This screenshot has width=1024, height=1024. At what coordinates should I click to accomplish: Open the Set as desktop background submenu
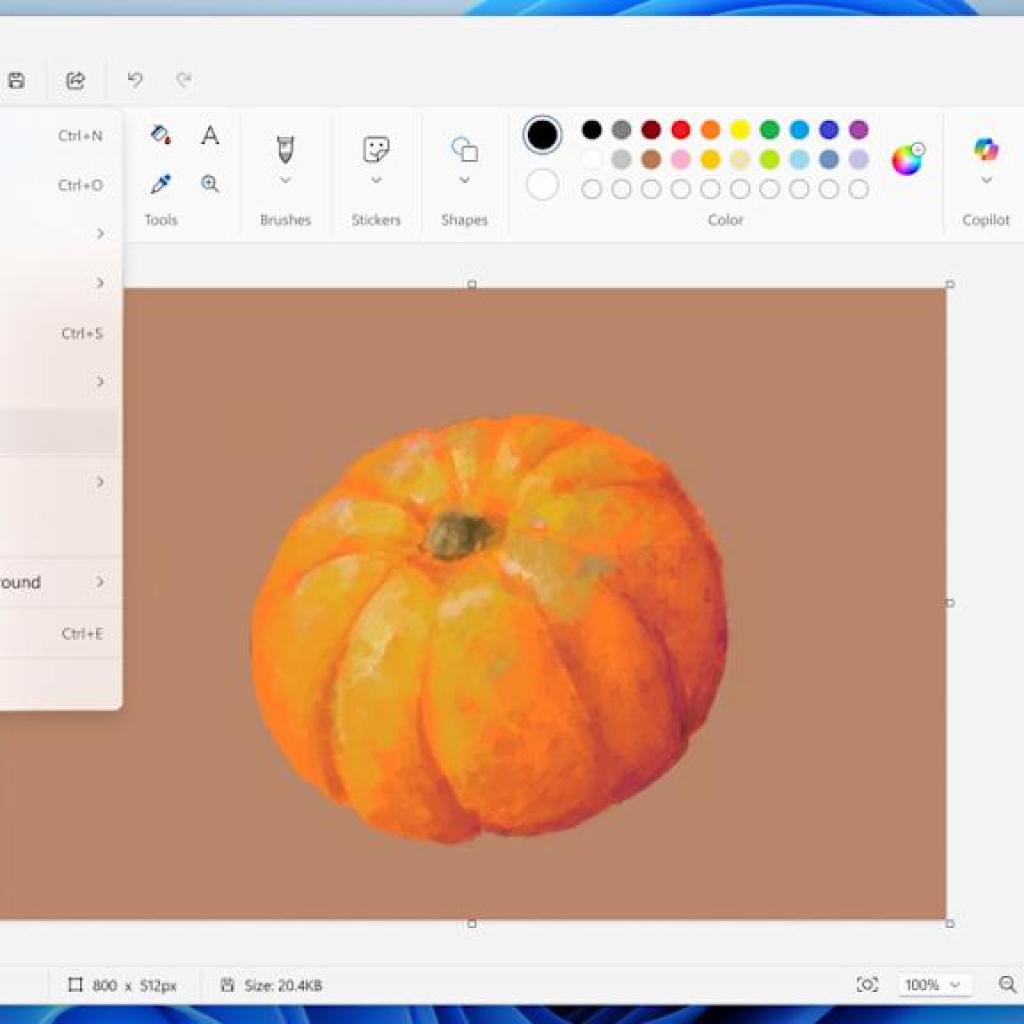tap(60, 582)
